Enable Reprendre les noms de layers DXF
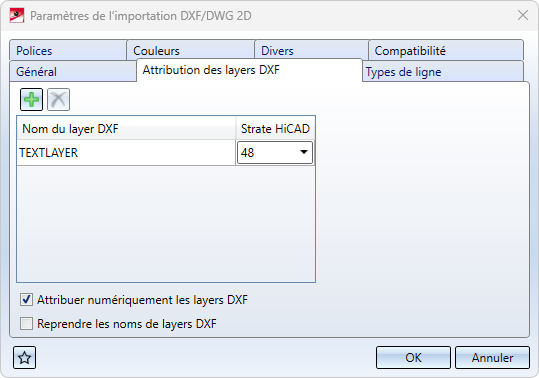The width and height of the screenshot is (539, 378). click(26, 324)
